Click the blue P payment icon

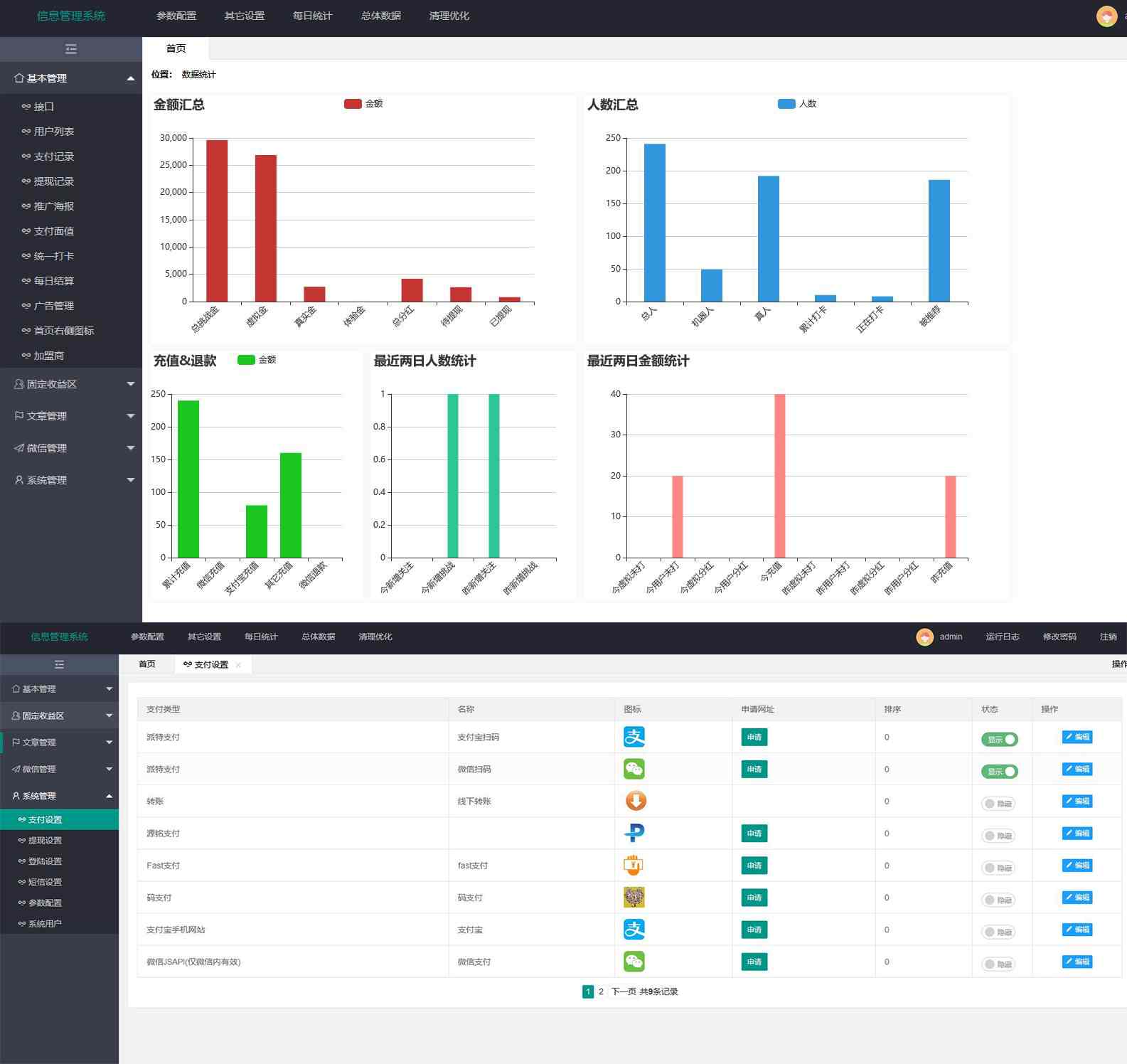(x=634, y=833)
